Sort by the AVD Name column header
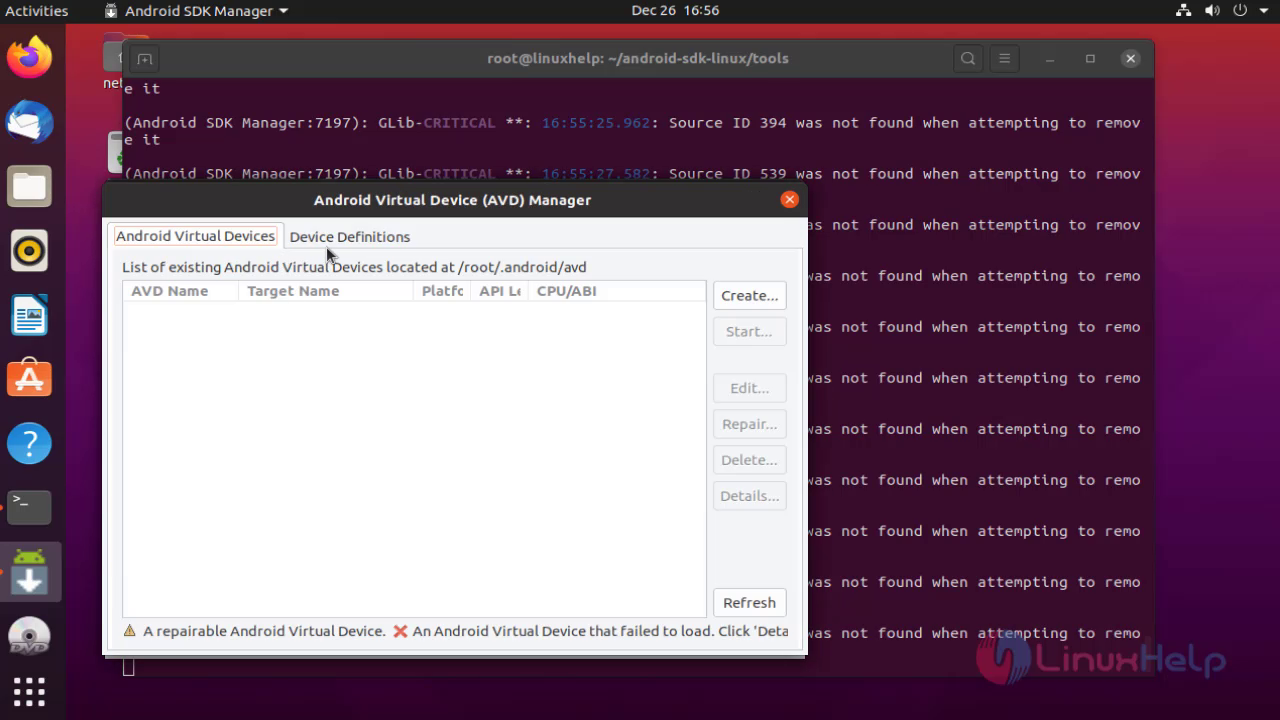This screenshot has width=1280, height=720. click(x=180, y=291)
